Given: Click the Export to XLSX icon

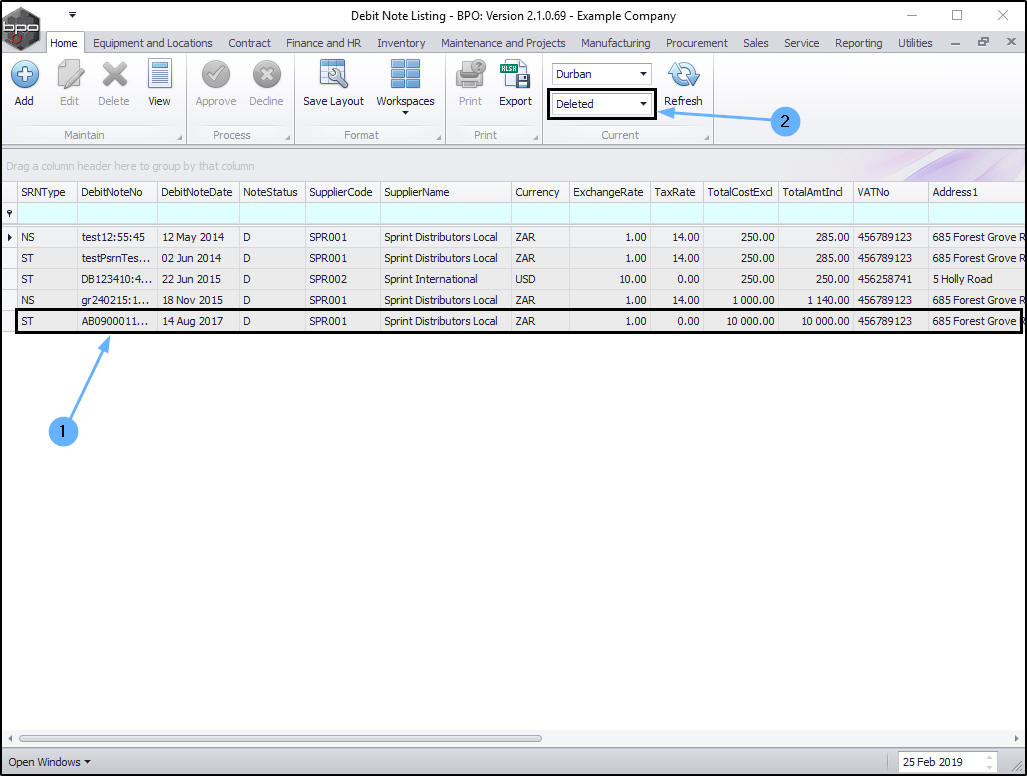Looking at the screenshot, I should (515, 74).
